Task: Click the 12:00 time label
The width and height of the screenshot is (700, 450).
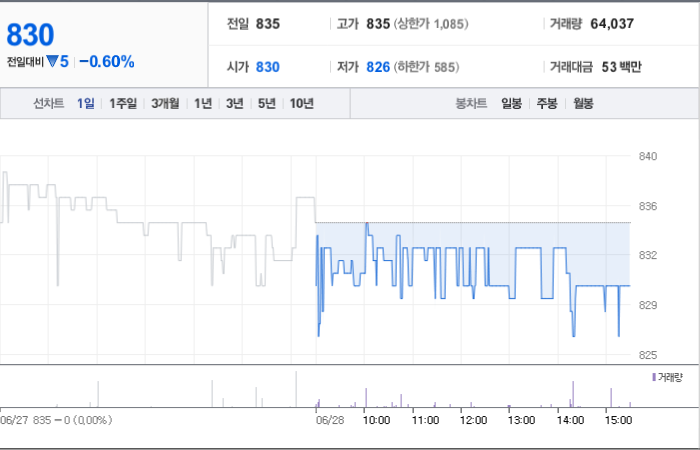Action: point(473,420)
